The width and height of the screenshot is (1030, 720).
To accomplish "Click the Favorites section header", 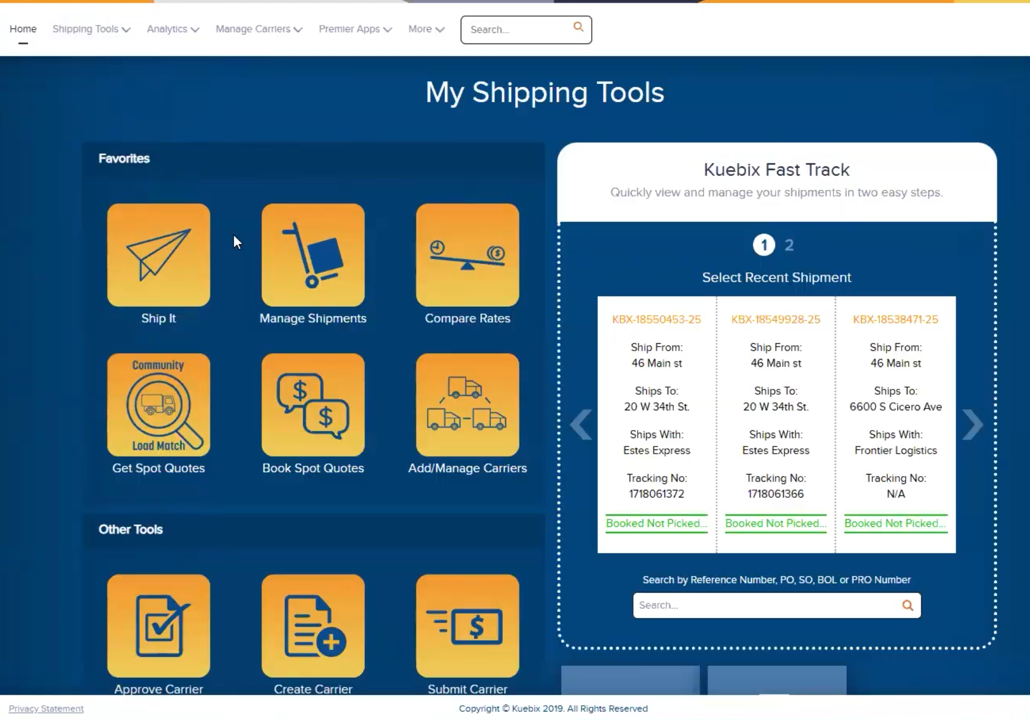I will coord(124,158).
